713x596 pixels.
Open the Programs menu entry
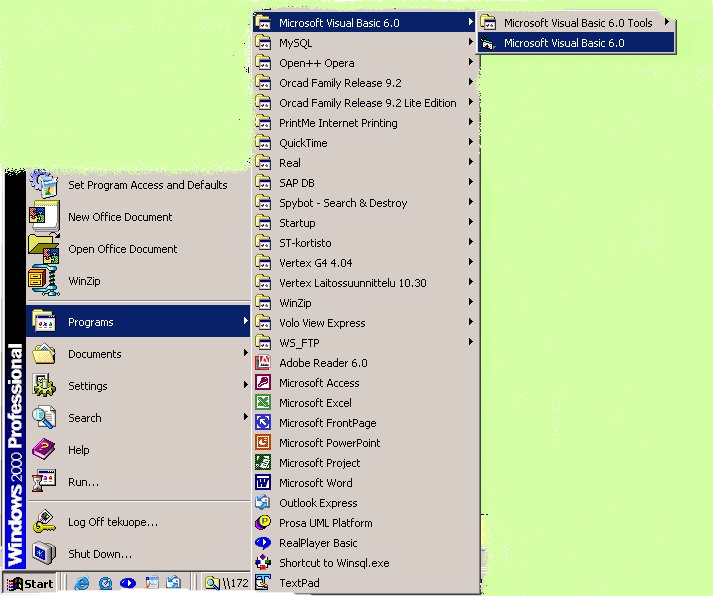[138, 322]
